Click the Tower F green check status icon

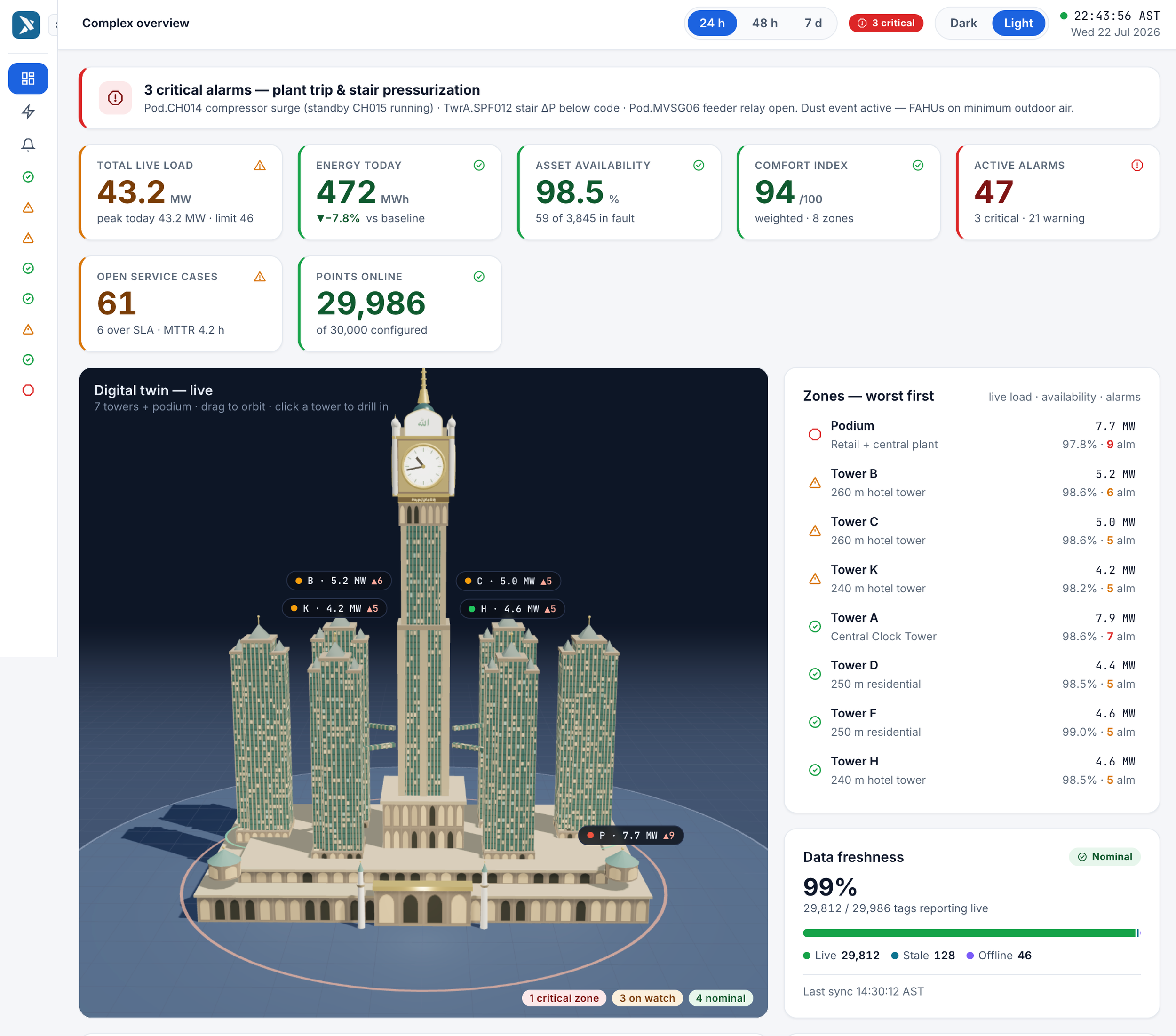pos(815,722)
